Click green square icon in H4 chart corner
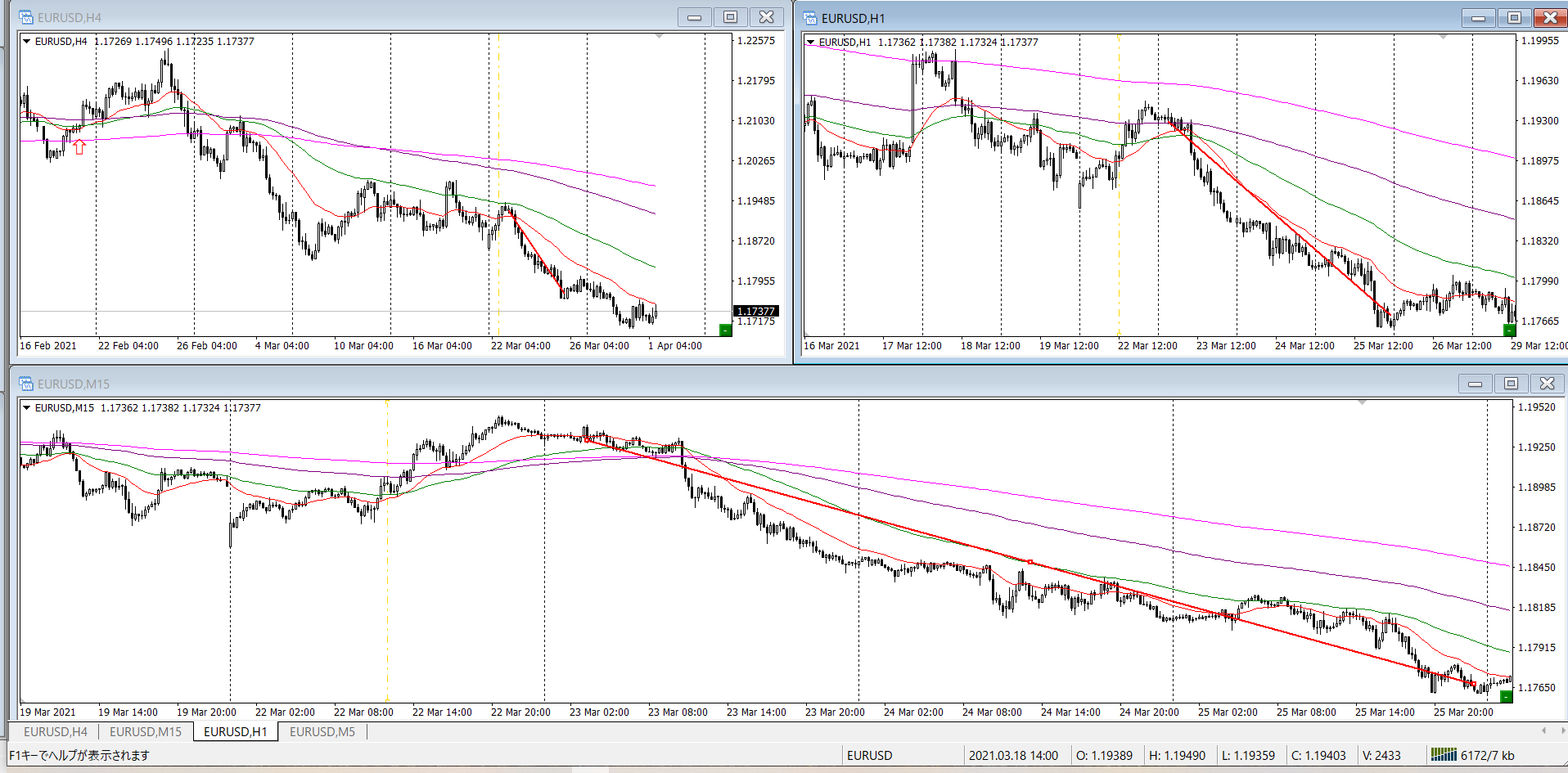The image size is (1568, 773). point(725,330)
